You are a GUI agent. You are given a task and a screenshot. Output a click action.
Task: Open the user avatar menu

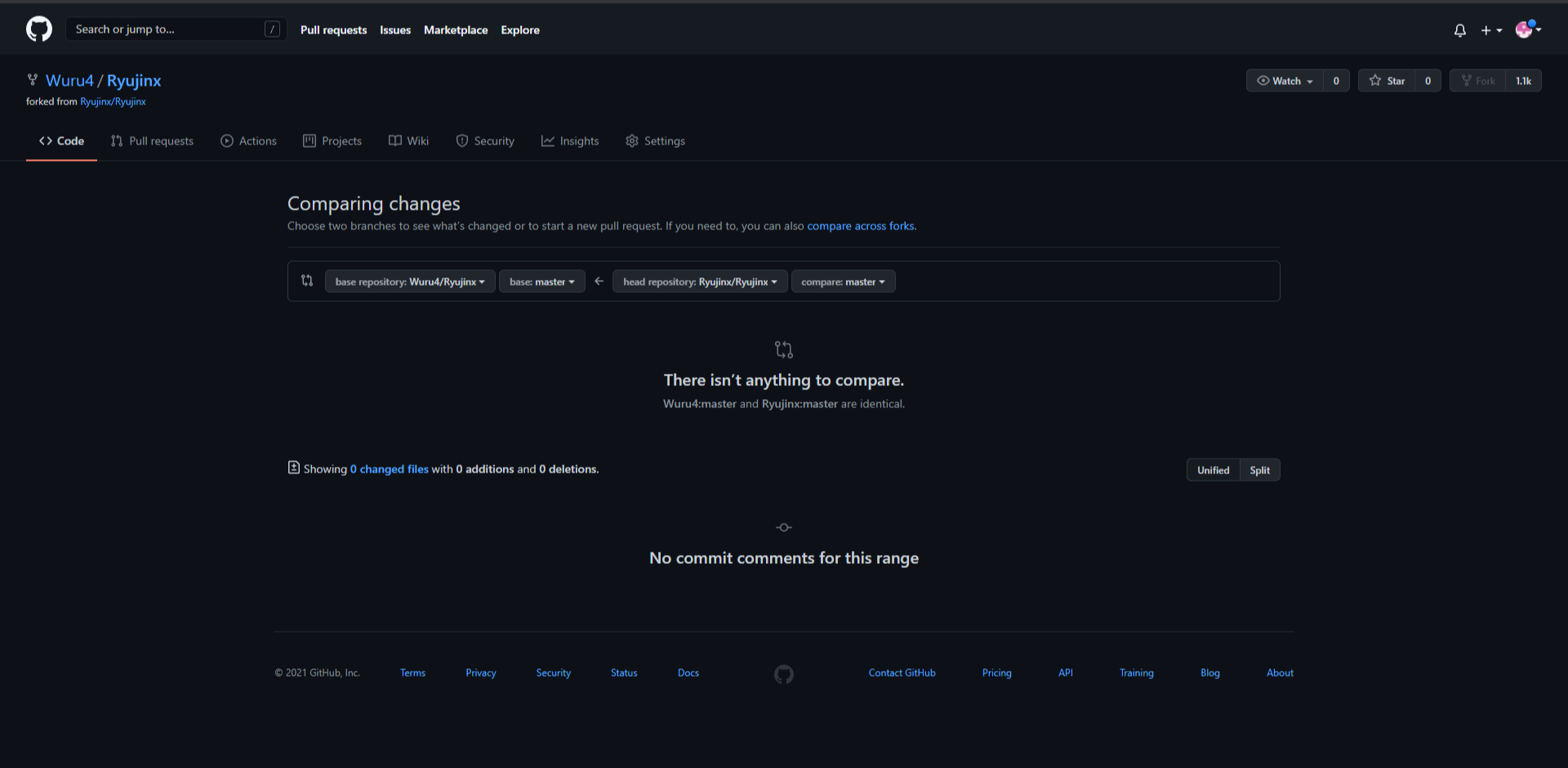1528,29
